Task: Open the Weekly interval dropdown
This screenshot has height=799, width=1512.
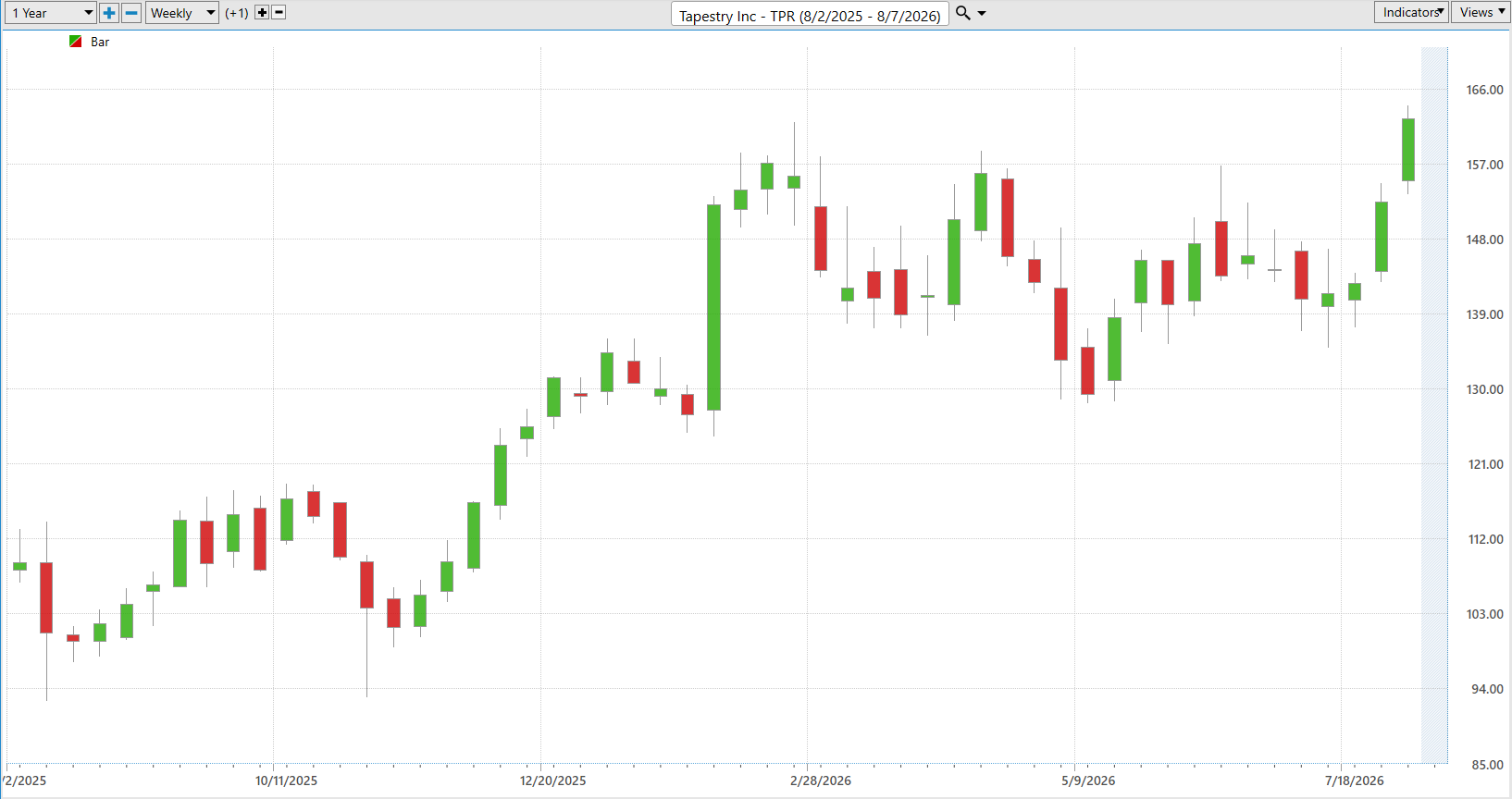Action: [x=182, y=13]
